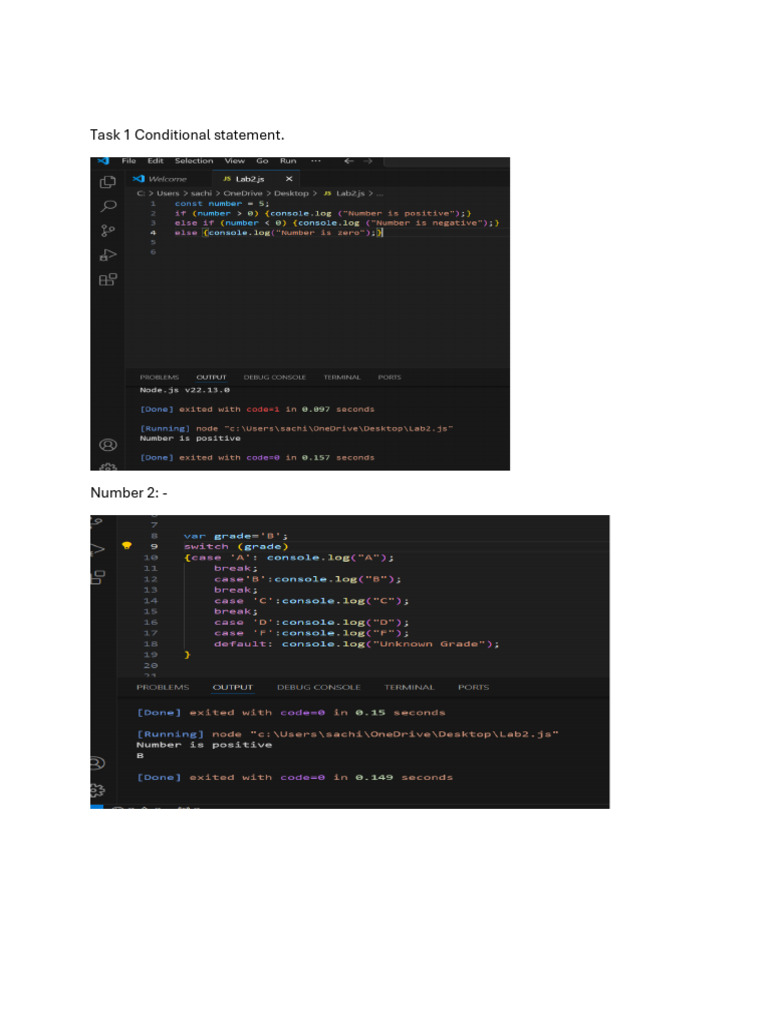Open the Run menu

tap(288, 161)
